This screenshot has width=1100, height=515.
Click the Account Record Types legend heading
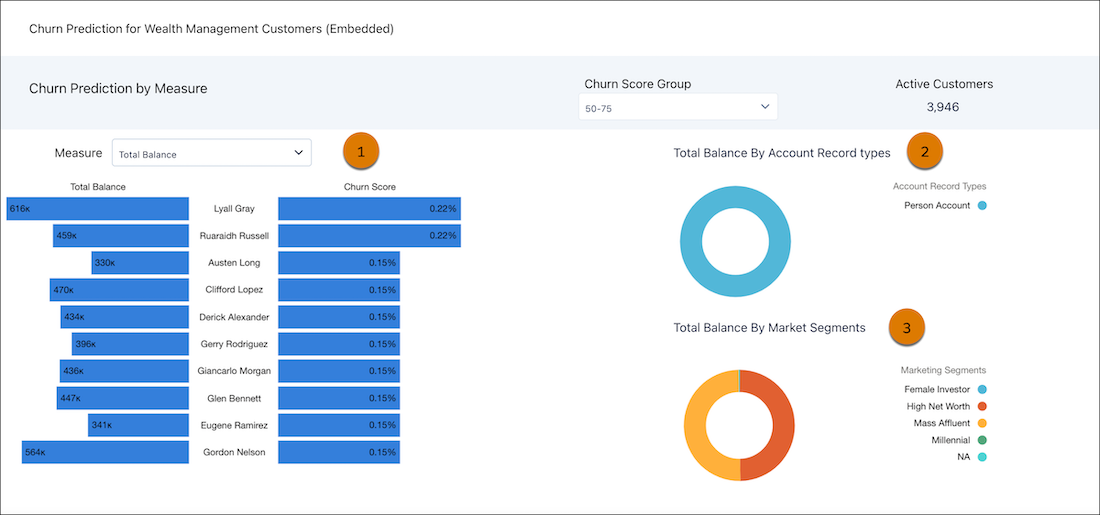pos(939,187)
